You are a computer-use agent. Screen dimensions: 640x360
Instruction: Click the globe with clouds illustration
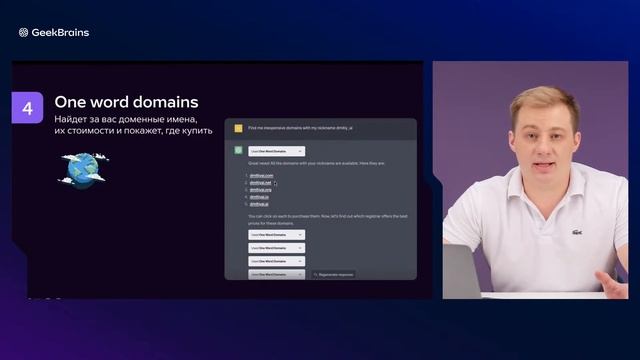tap(84, 170)
